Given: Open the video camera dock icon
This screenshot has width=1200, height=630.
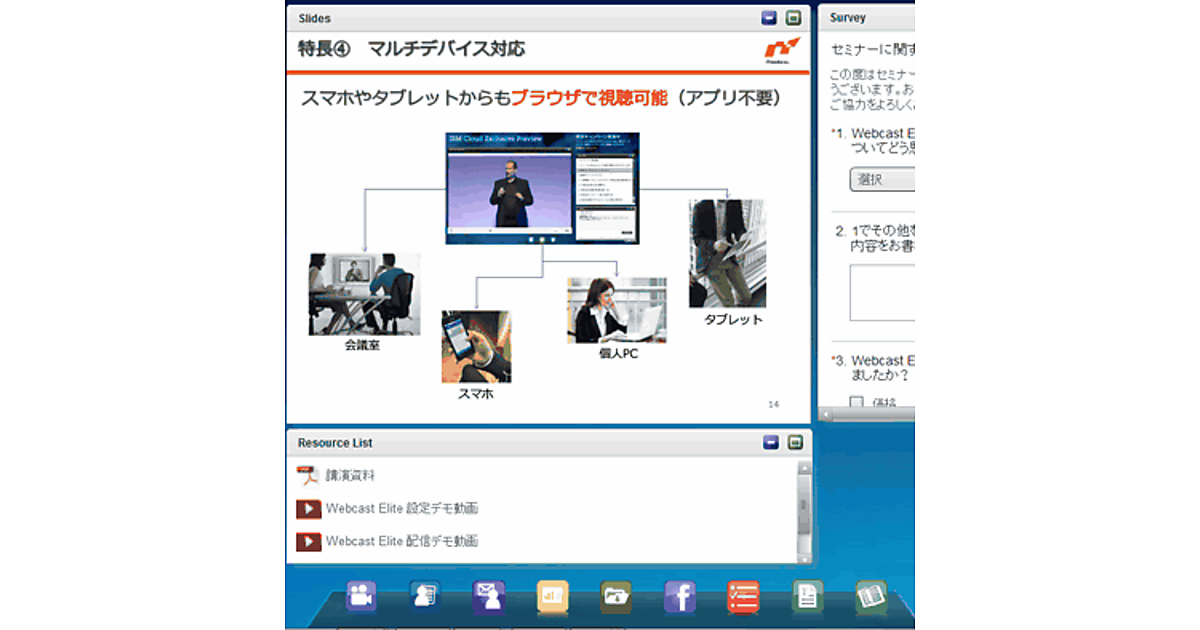Looking at the screenshot, I should click(x=360, y=596).
